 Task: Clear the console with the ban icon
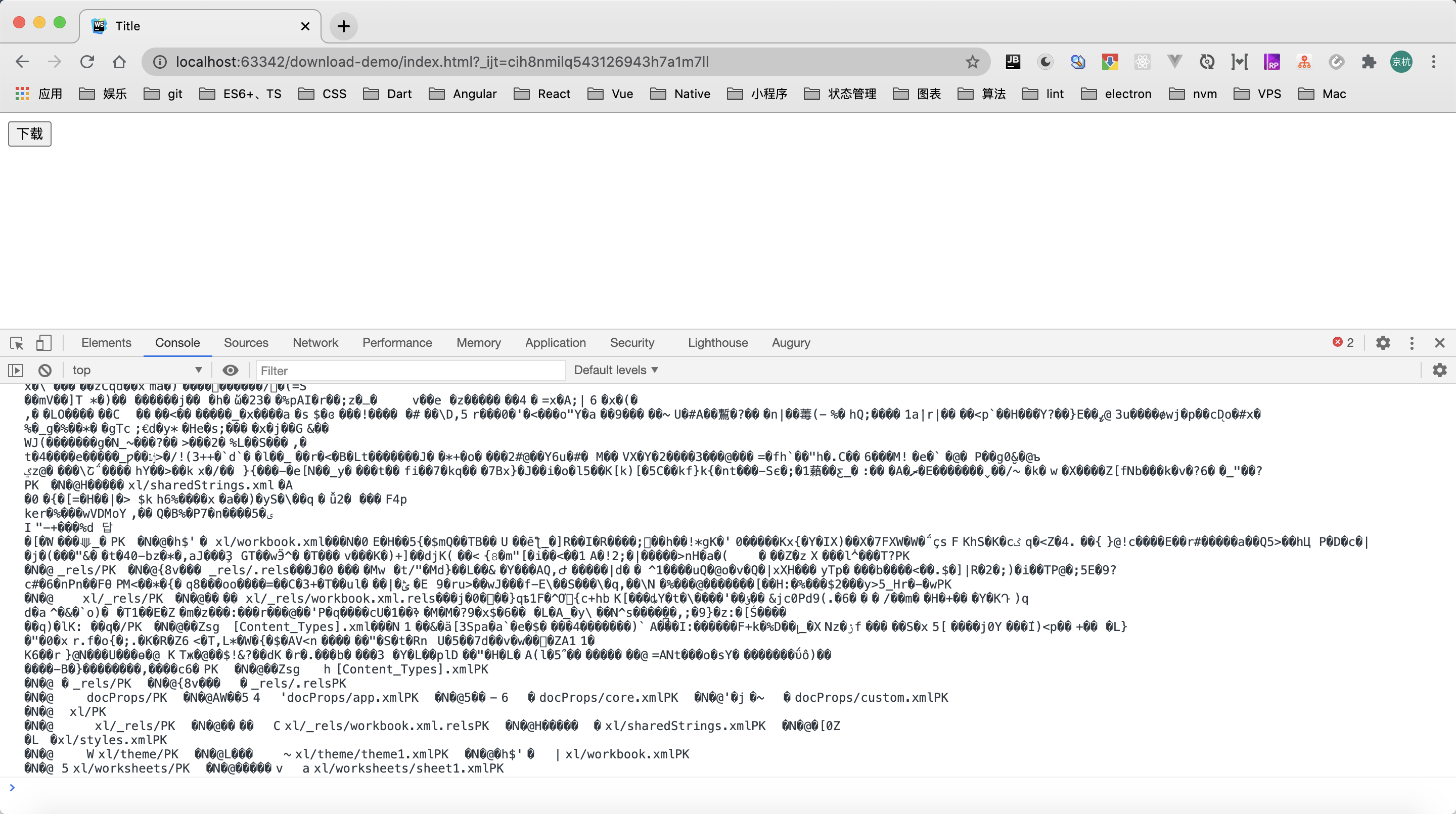(44, 370)
